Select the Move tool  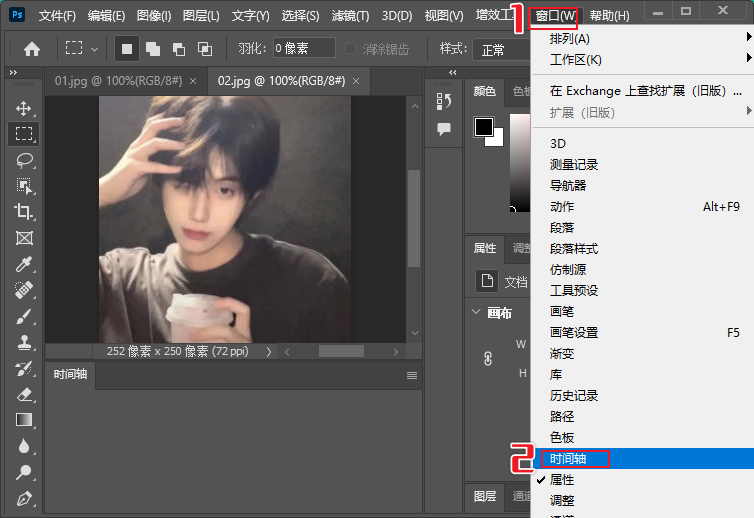[x=24, y=108]
